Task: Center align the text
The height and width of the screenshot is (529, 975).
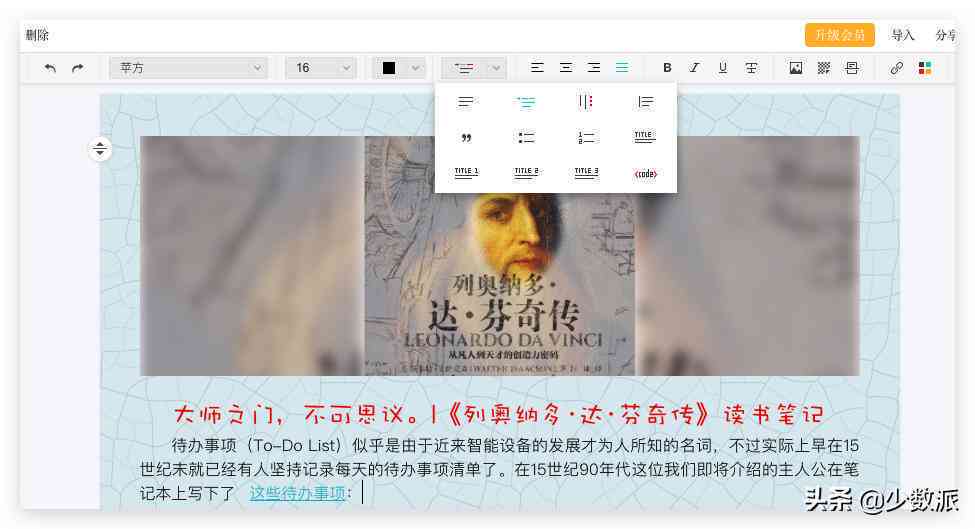Action: (x=566, y=67)
